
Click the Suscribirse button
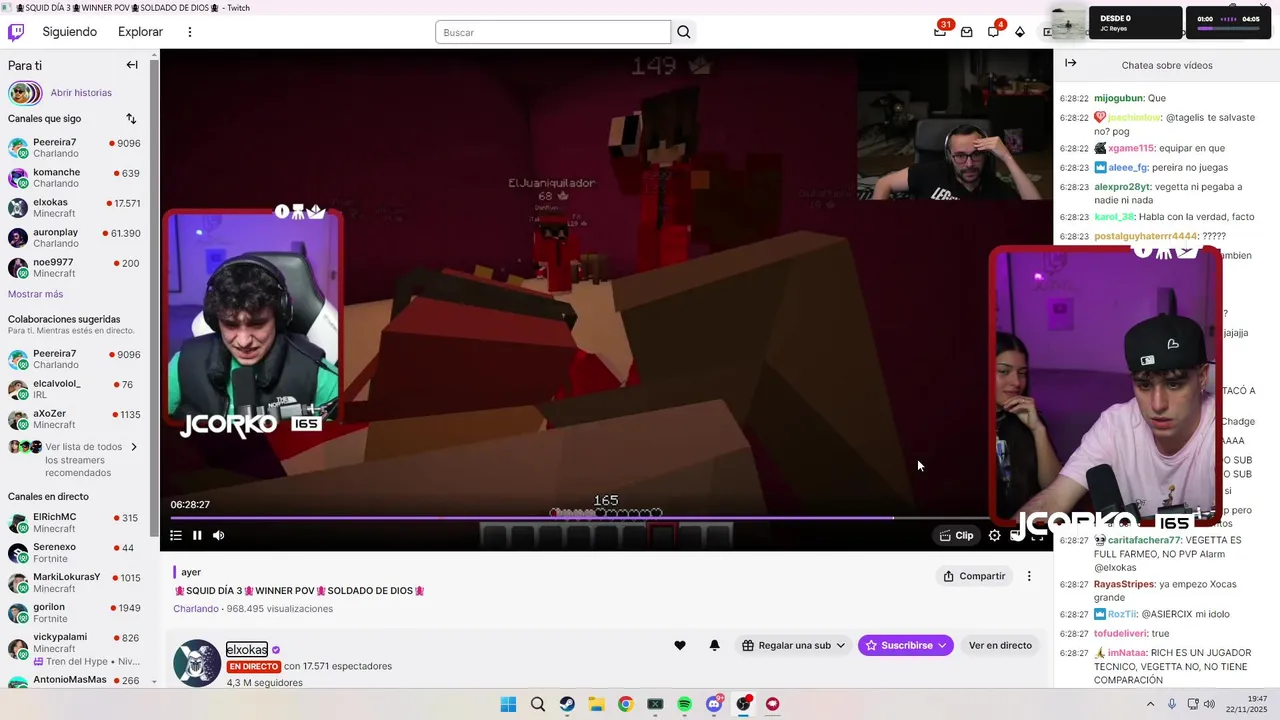point(906,646)
